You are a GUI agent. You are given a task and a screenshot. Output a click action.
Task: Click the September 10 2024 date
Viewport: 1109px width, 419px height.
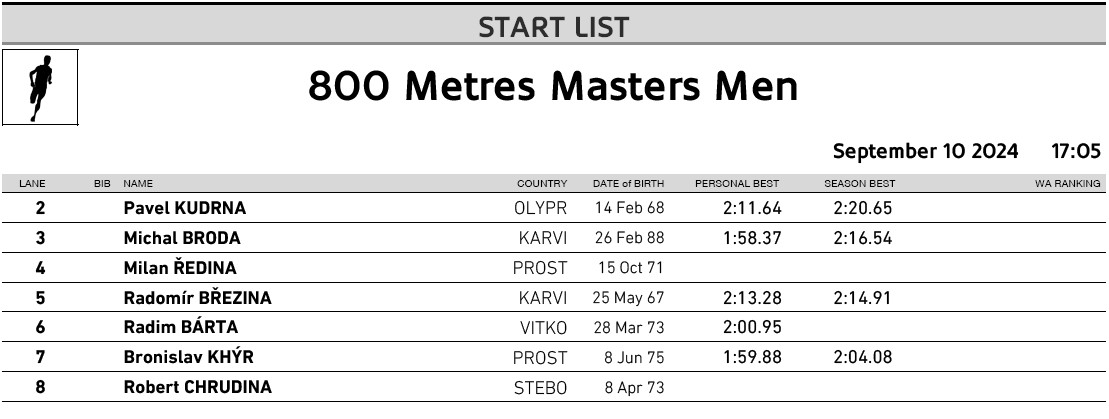click(925, 151)
